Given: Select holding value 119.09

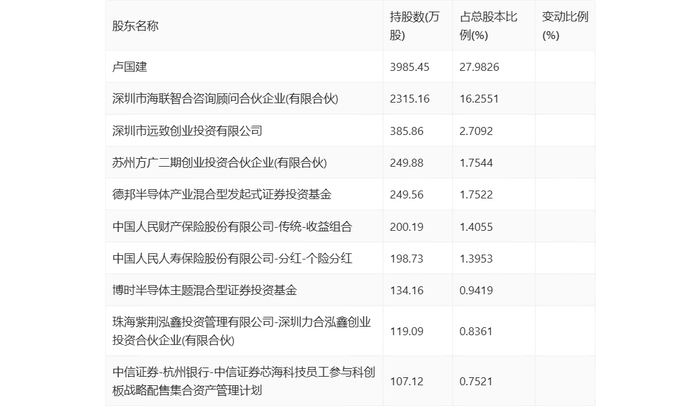Looking at the screenshot, I should tap(406, 331).
